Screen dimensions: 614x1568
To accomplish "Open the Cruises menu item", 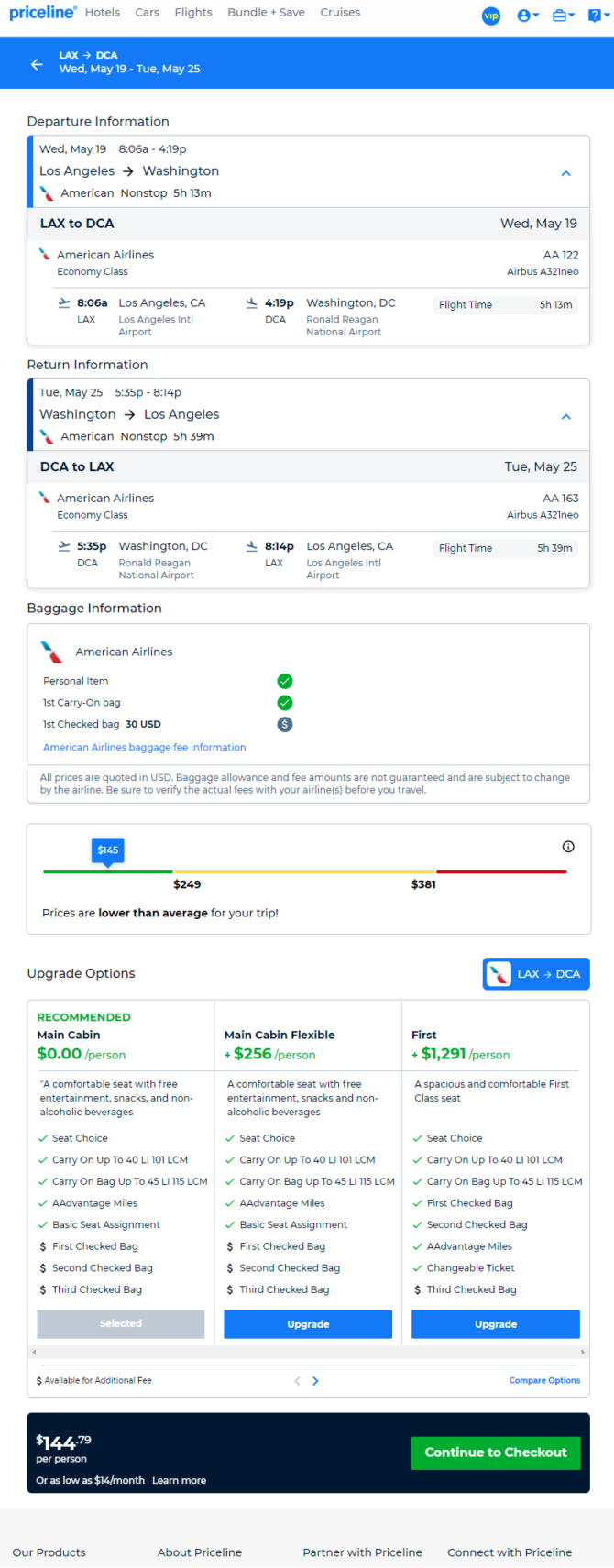I will [340, 13].
